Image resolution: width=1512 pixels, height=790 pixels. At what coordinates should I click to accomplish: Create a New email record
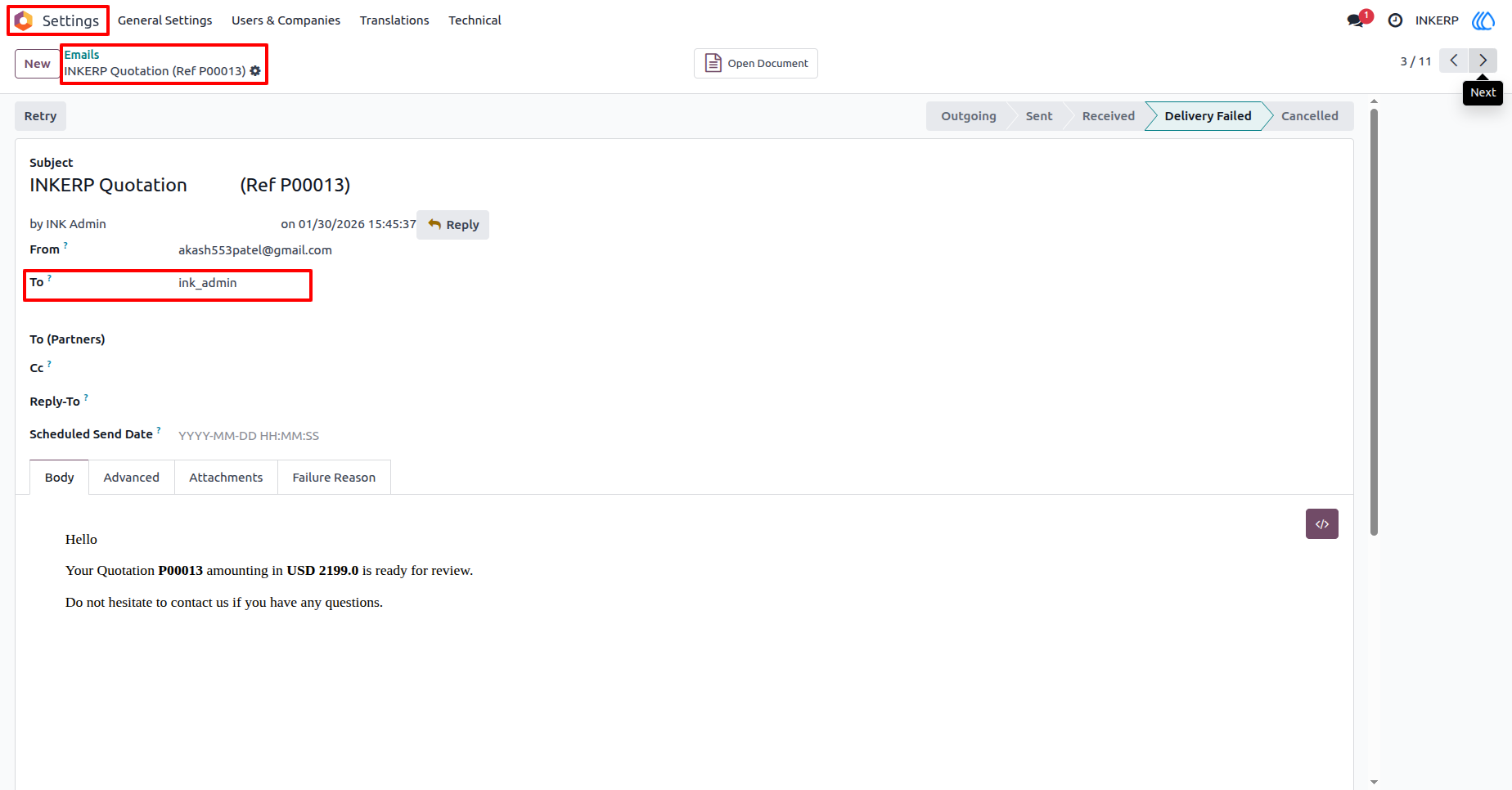click(37, 64)
